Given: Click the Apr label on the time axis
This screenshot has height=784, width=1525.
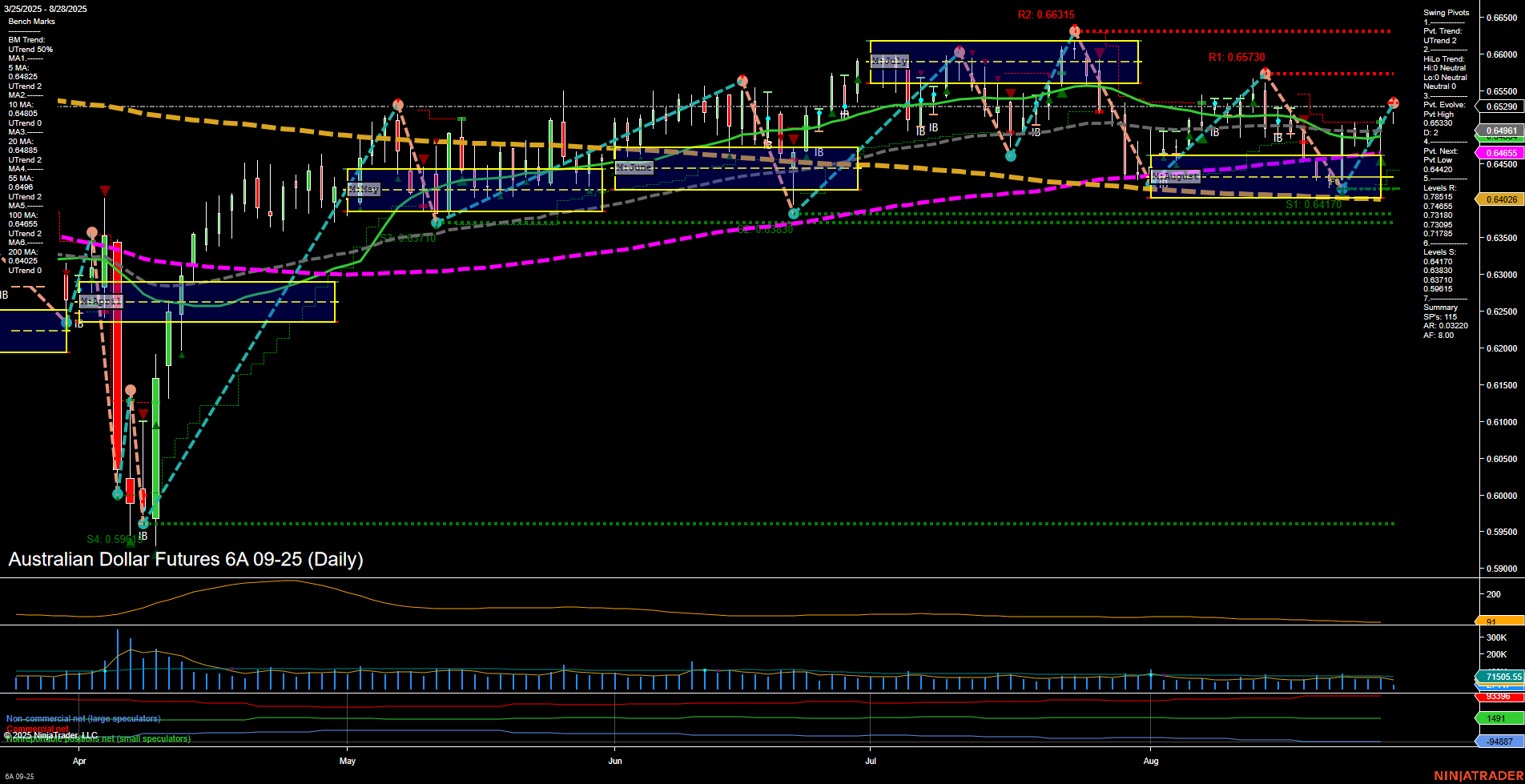Looking at the screenshot, I should tap(79, 761).
